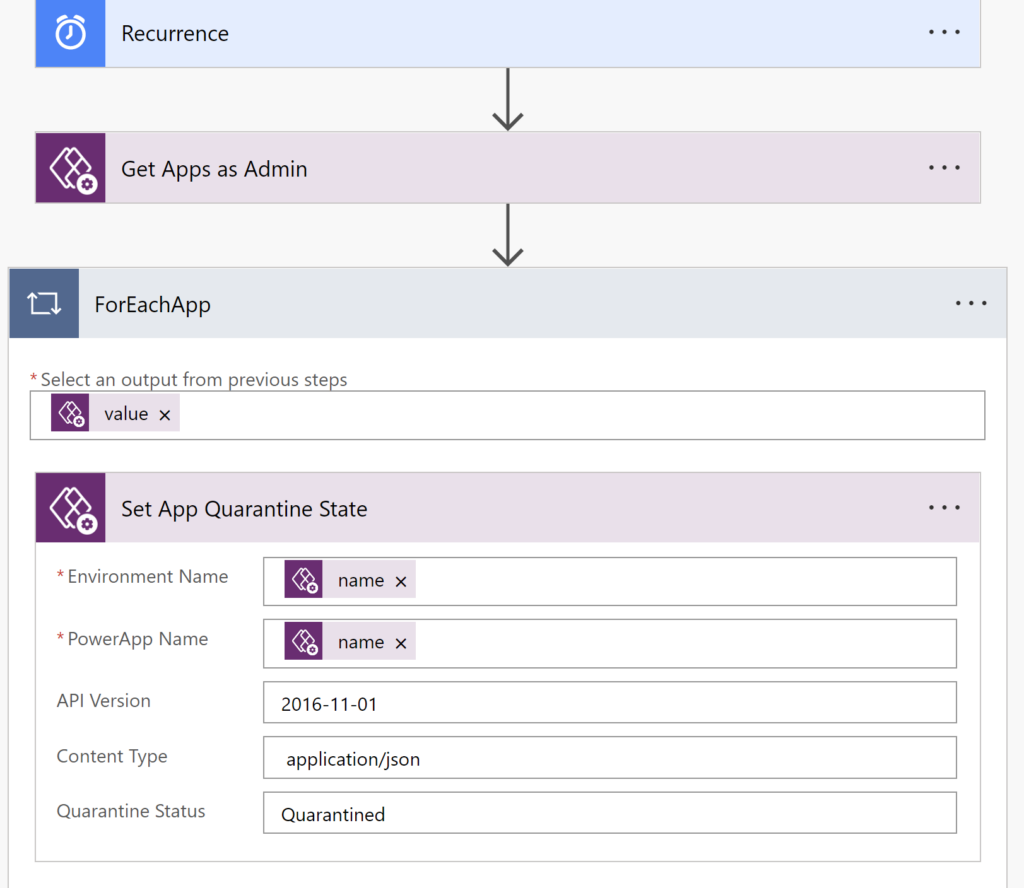This screenshot has height=888, width=1024.
Task: Select the name token text in PowerApp Name
Action: click(360, 642)
